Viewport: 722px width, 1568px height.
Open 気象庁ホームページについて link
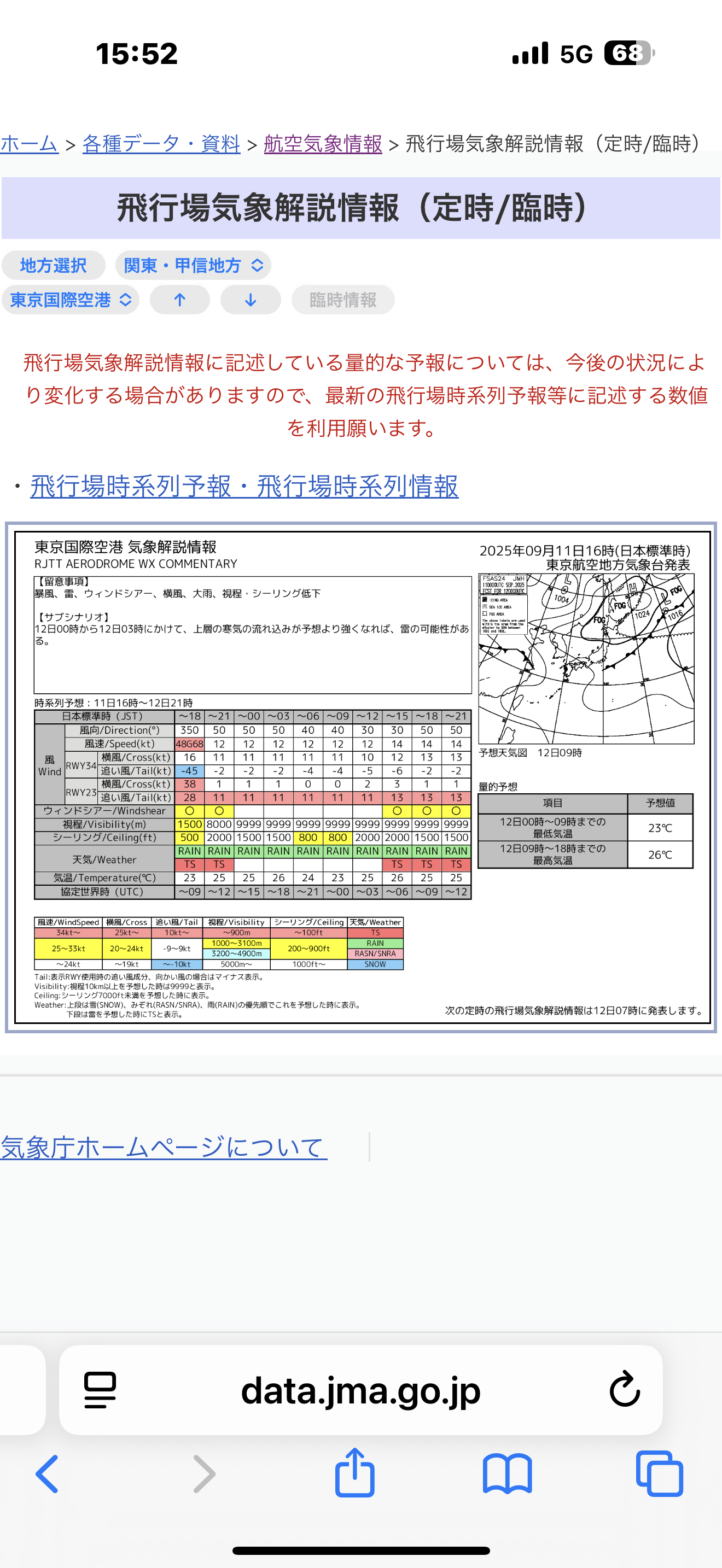(x=164, y=1147)
